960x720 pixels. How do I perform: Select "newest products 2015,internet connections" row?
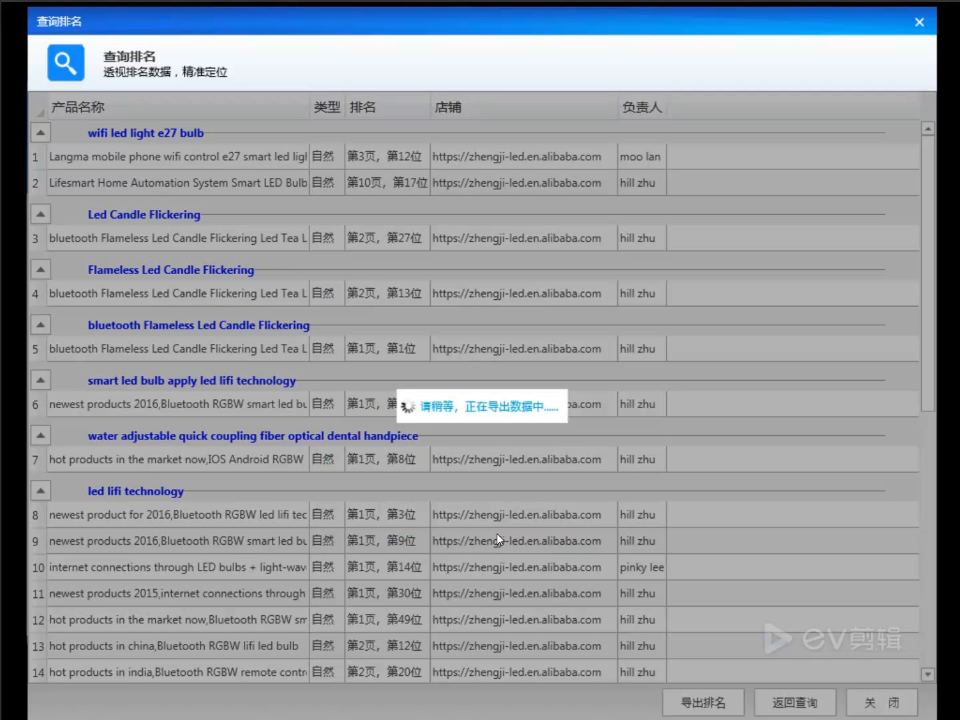coord(475,593)
